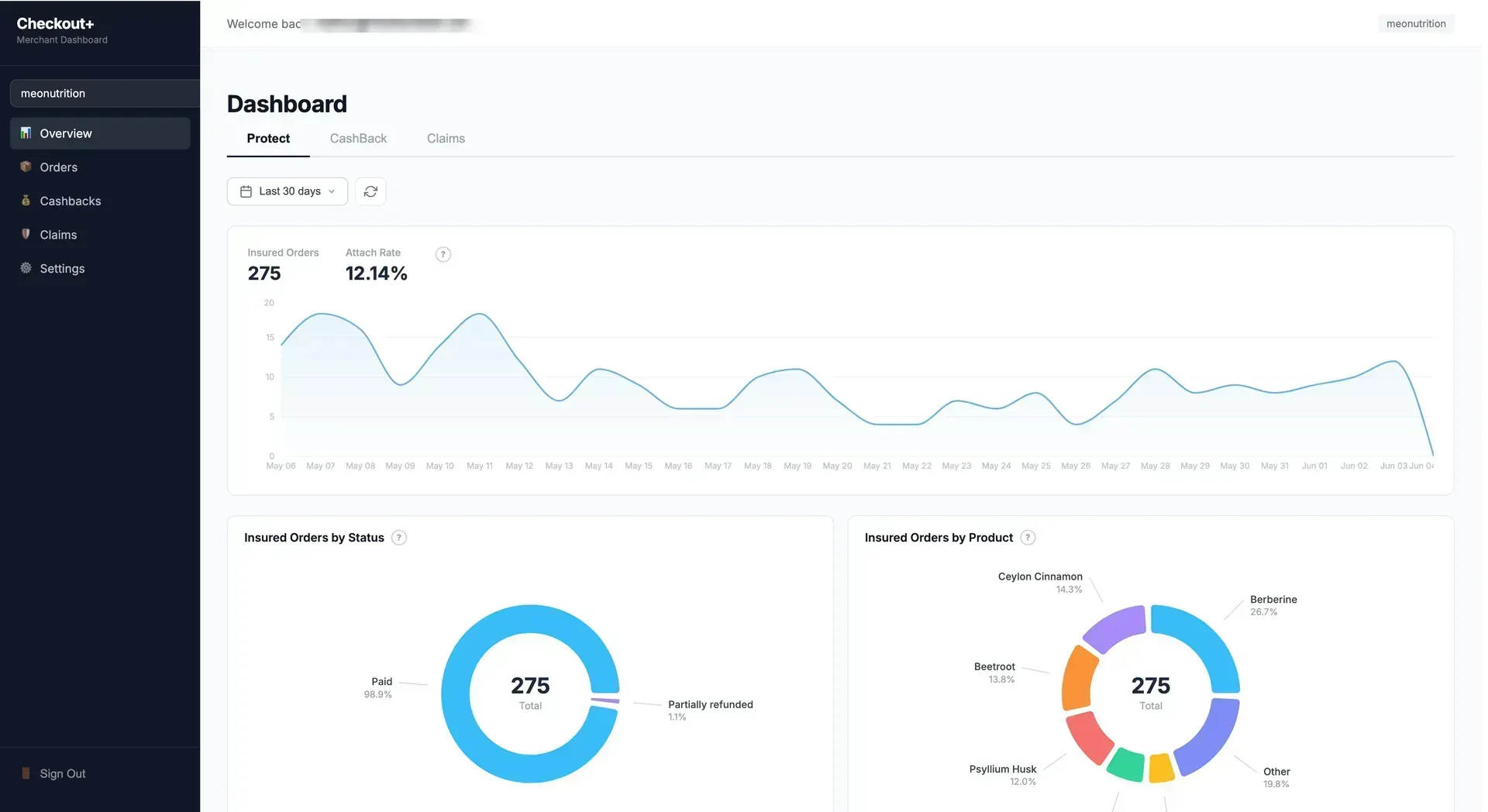Click the 275 Total center of product donut
1488x812 pixels.
point(1151,693)
